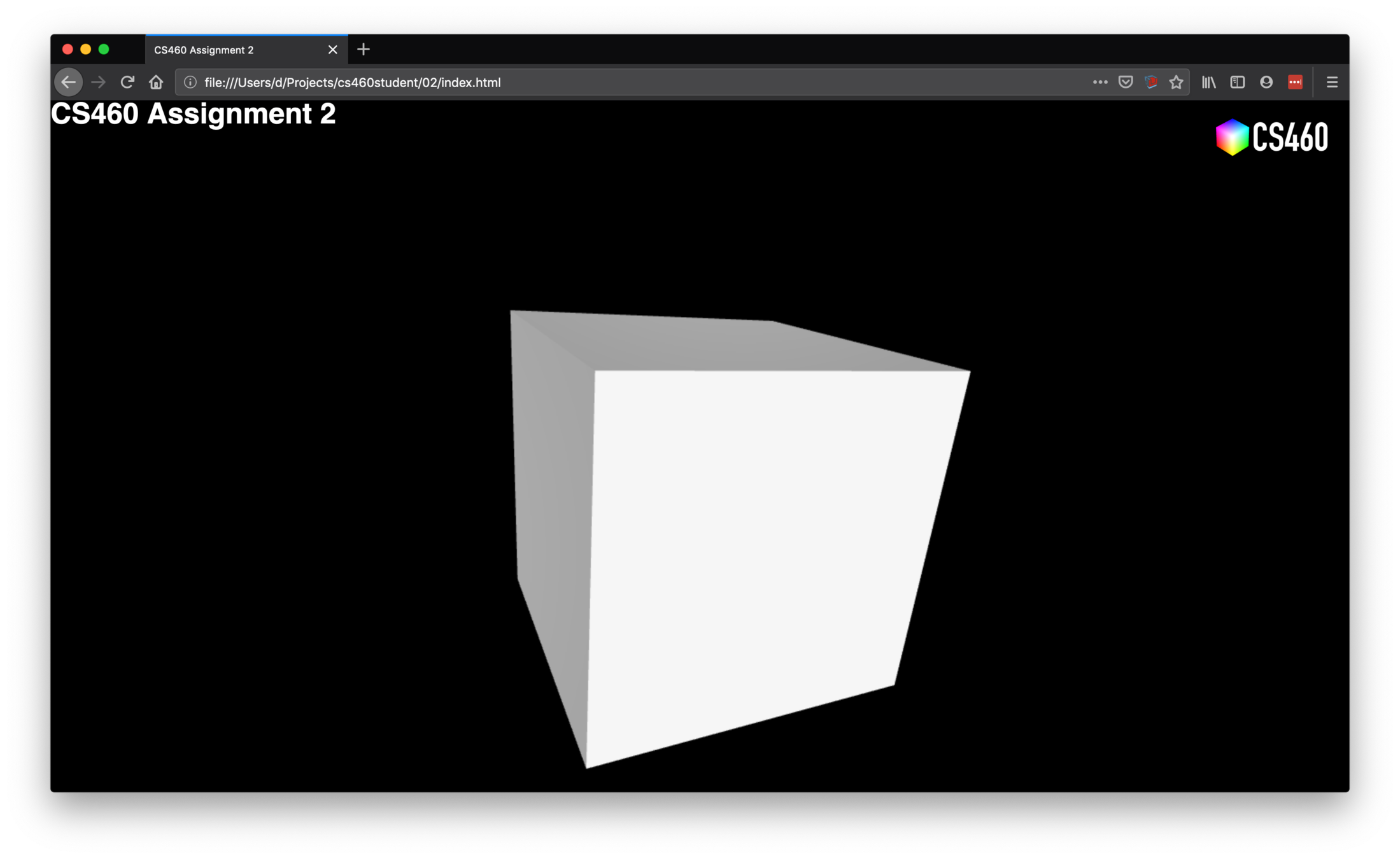Screen dimensions: 1400x859
Task: Click the Forward navigation arrow
Action: (98, 82)
